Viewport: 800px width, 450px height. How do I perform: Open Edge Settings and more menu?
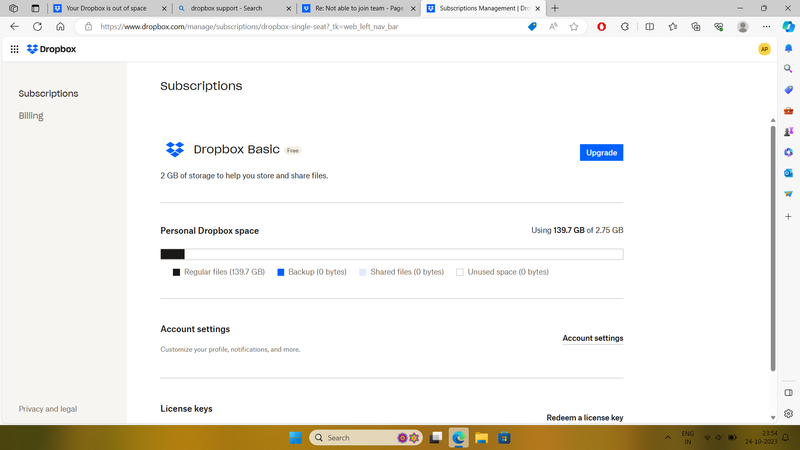765,27
